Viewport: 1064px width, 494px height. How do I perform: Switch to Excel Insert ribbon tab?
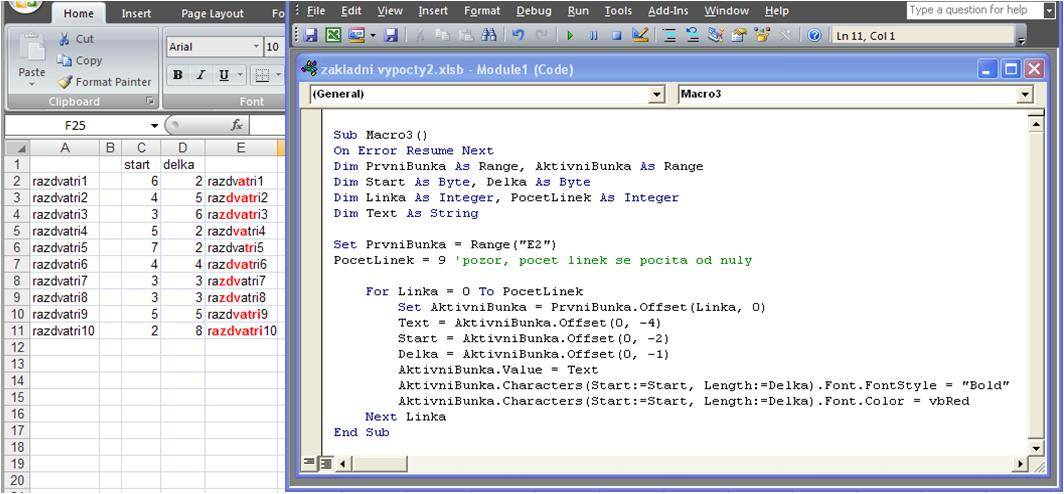(136, 13)
